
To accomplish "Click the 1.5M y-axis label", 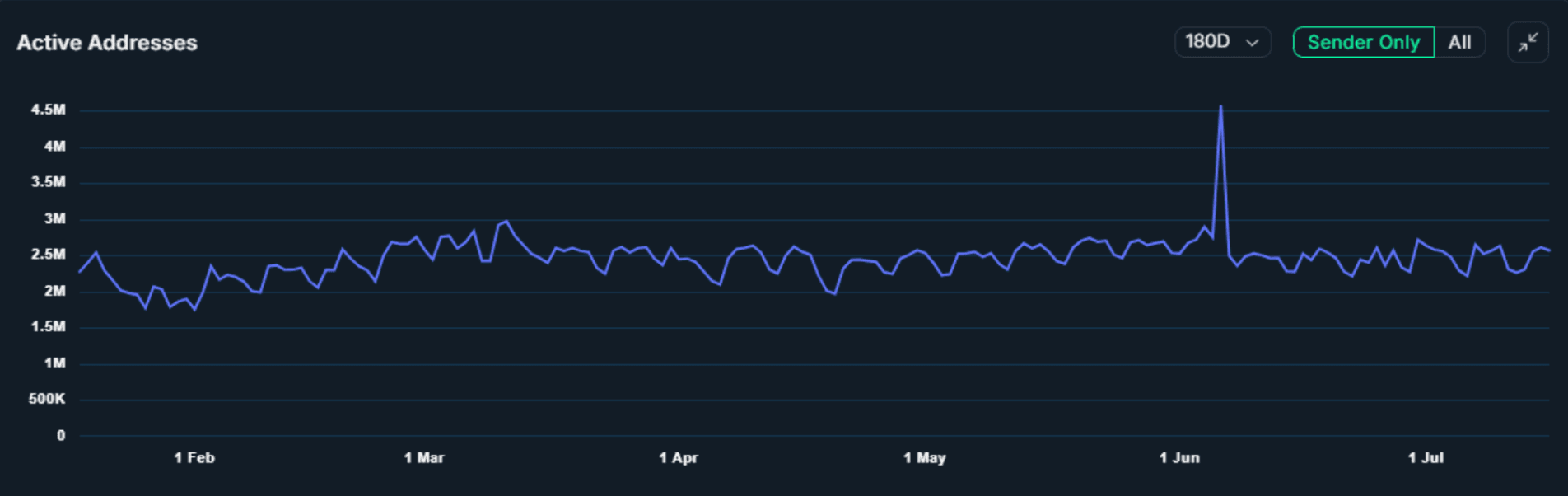I will [x=49, y=326].
